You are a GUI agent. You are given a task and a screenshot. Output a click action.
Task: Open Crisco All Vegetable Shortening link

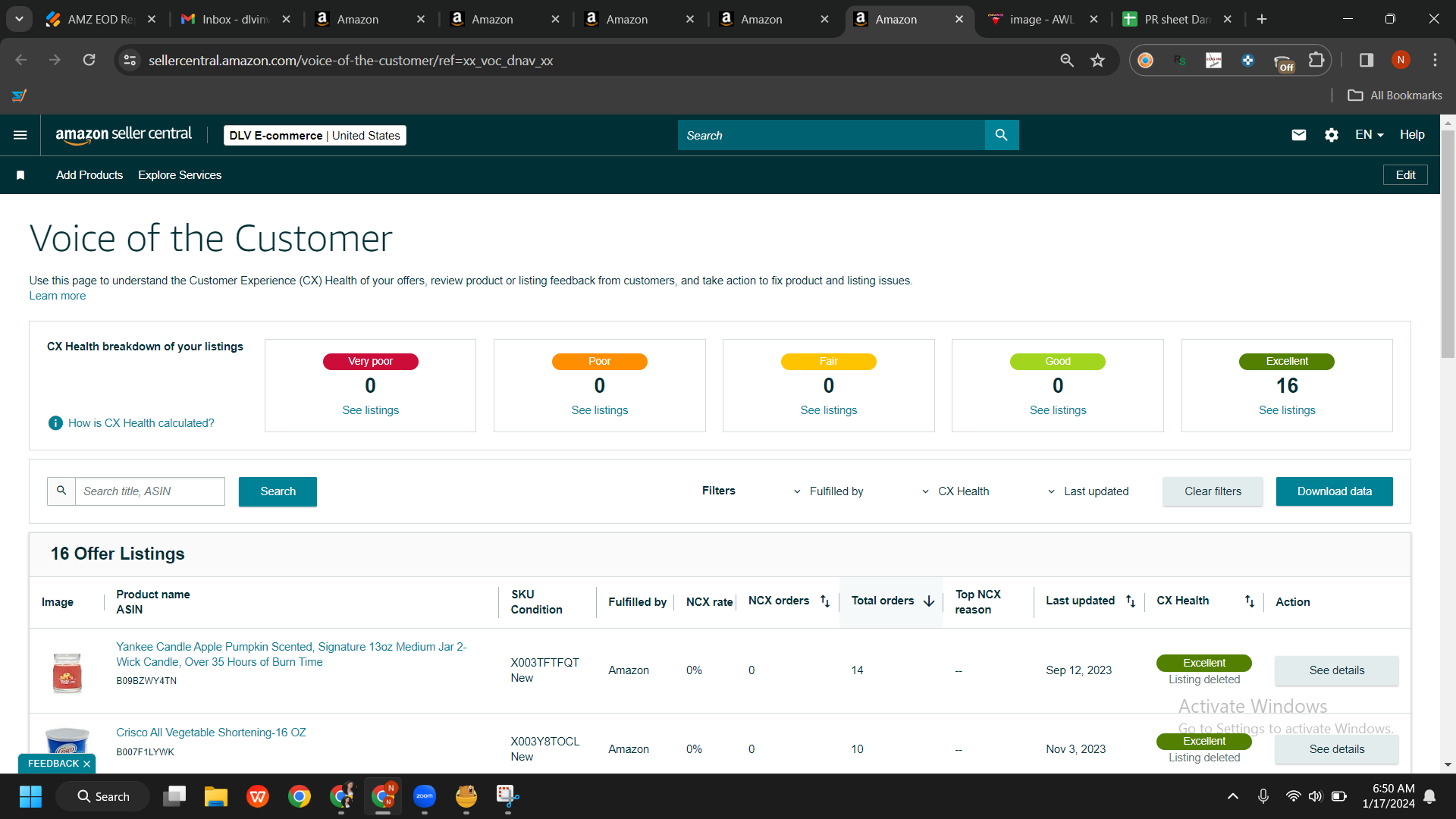211,733
